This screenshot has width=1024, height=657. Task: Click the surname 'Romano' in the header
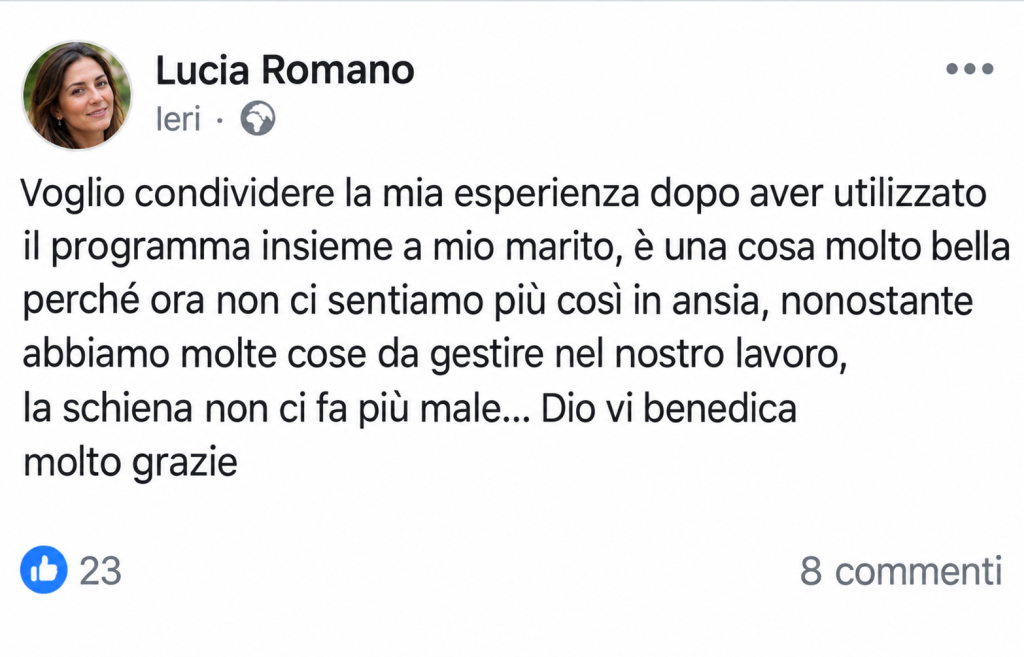coord(338,70)
